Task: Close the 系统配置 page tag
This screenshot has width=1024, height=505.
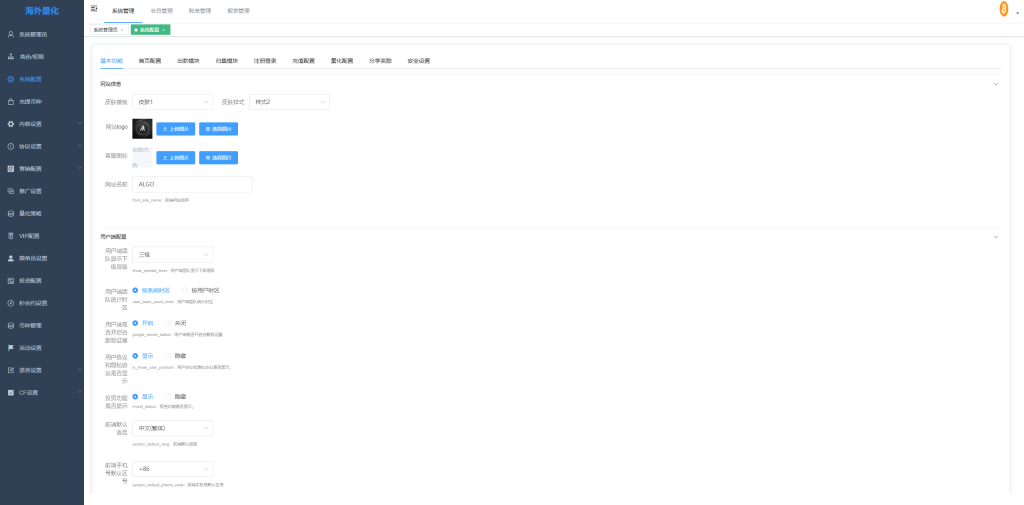Action: 164,30
